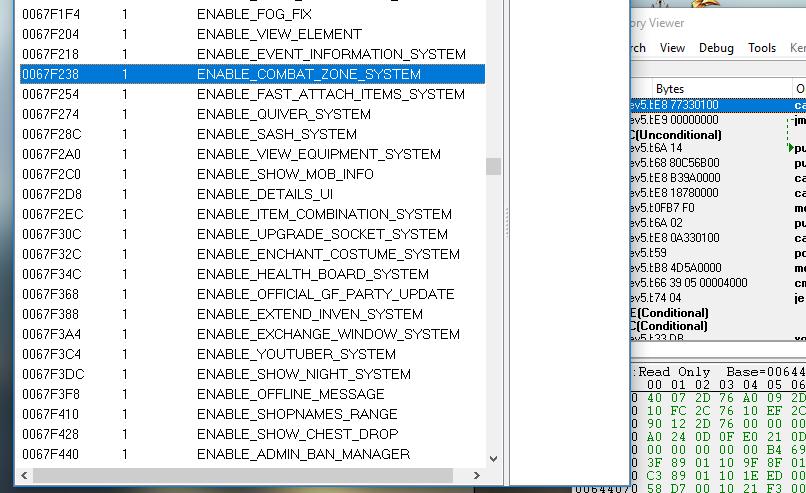Select disassembler line with bytes 74 04
Image resolution: width=806 pixels, height=493 pixels.
[719, 298]
